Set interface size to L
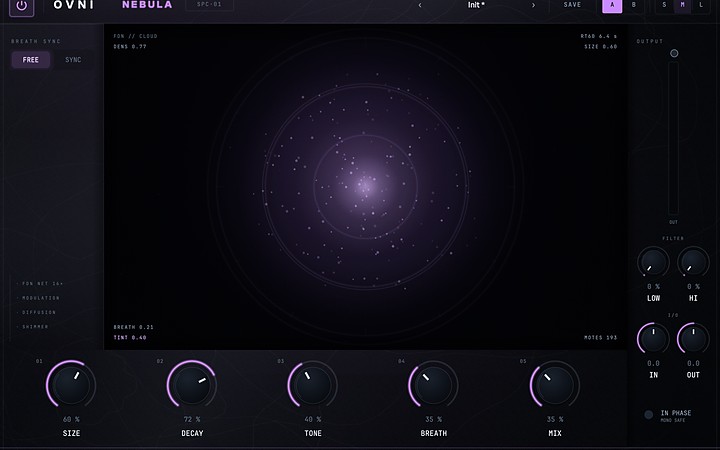 pyautogui.click(x=701, y=5)
